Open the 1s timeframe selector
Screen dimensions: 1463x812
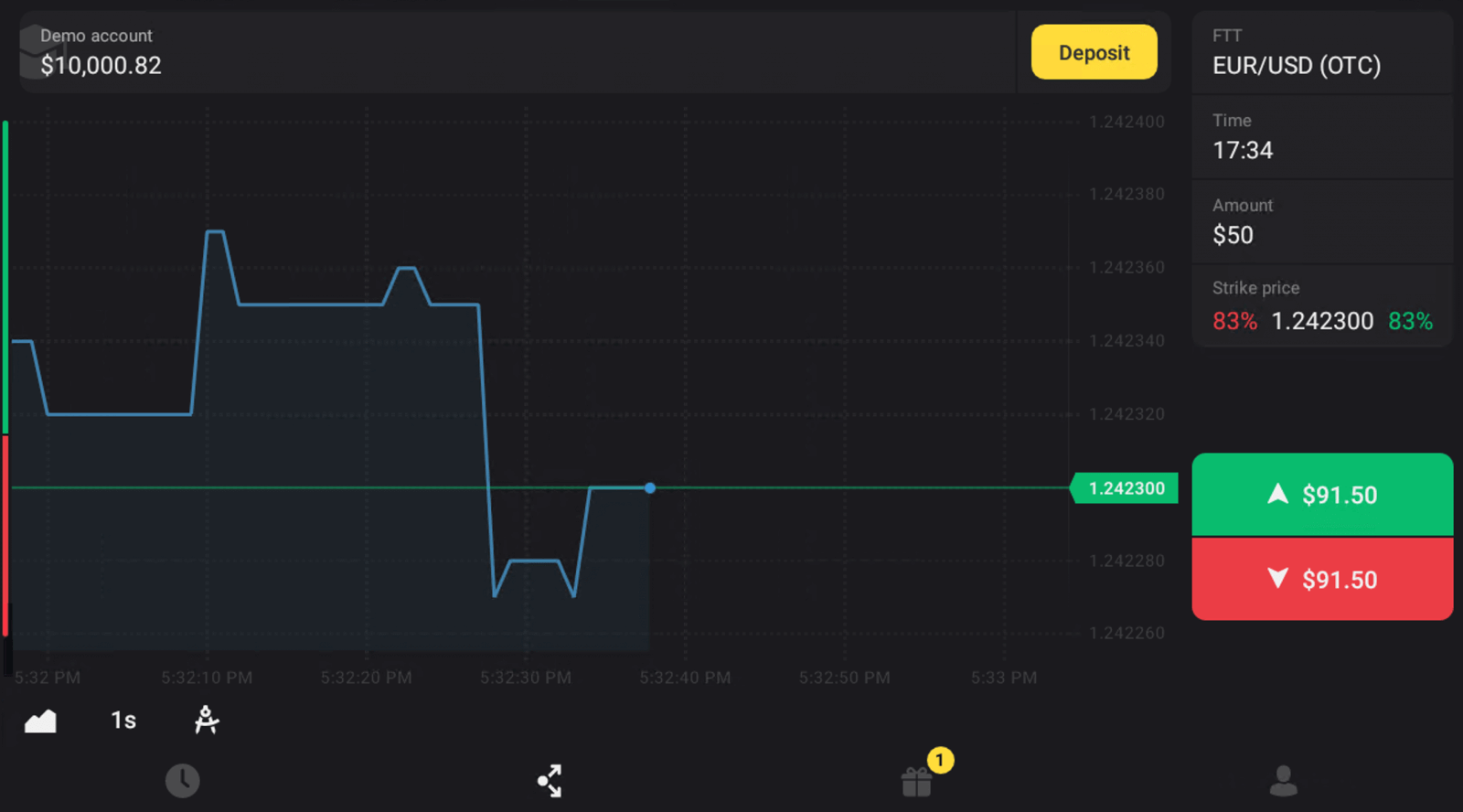click(x=123, y=721)
